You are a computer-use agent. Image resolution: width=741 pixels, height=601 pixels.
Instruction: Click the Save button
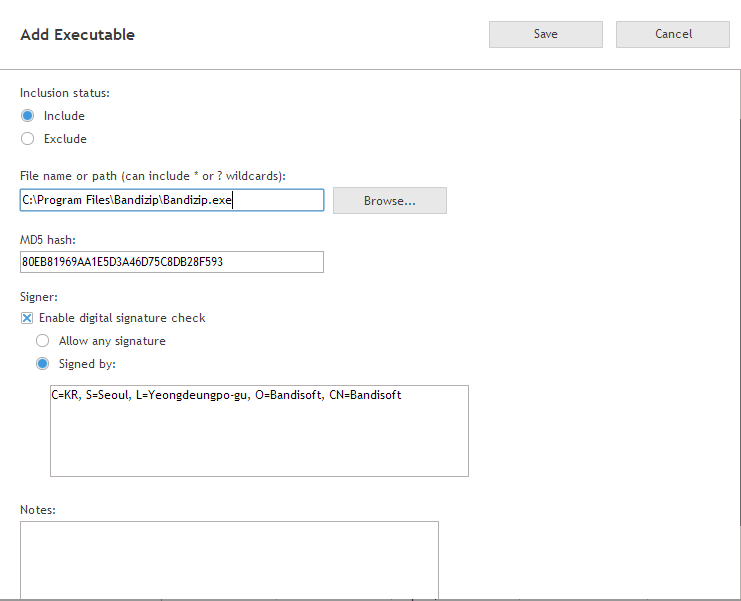click(545, 34)
